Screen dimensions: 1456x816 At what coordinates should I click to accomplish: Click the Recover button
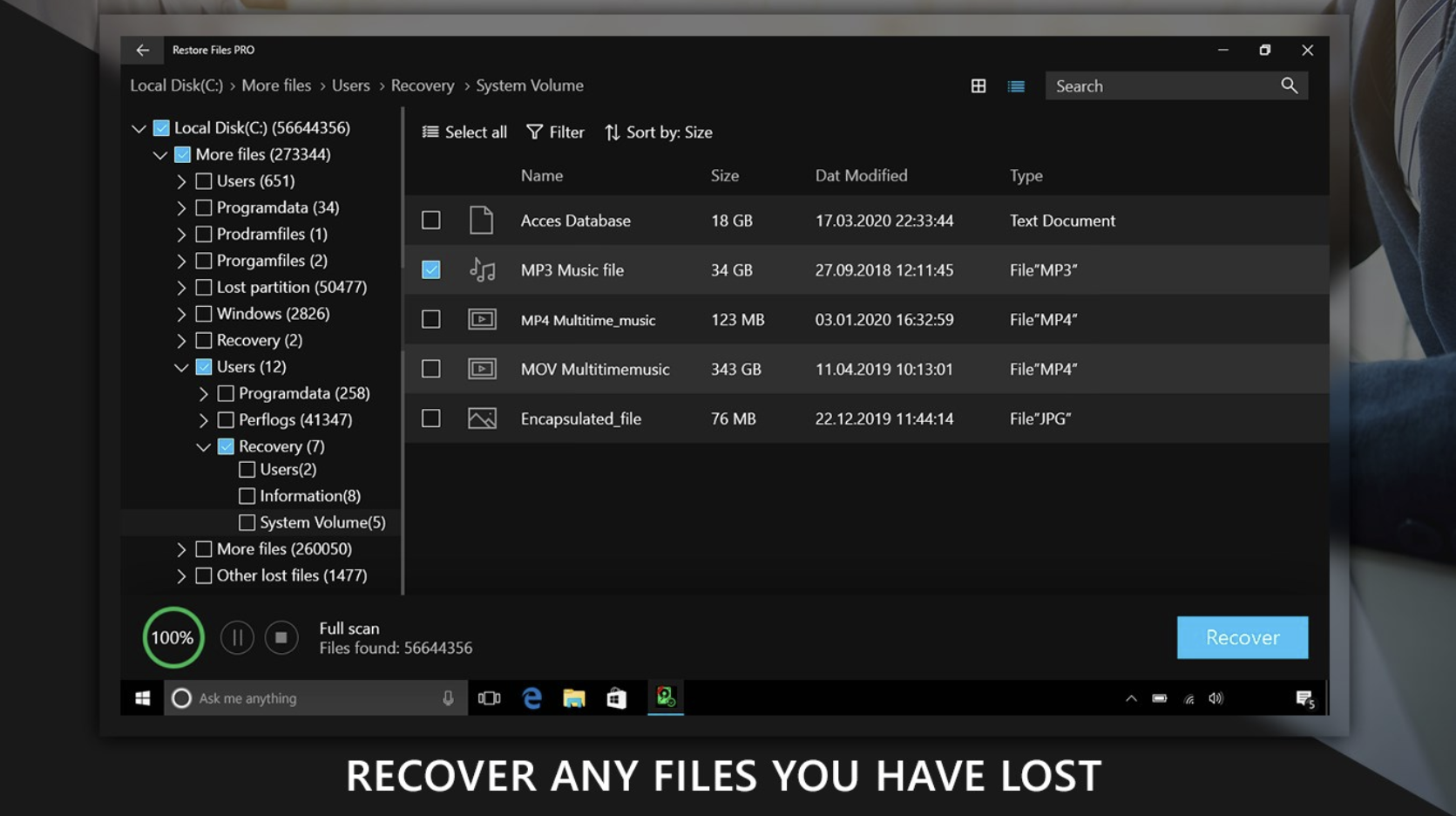pyautogui.click(x=1243, y=637)
